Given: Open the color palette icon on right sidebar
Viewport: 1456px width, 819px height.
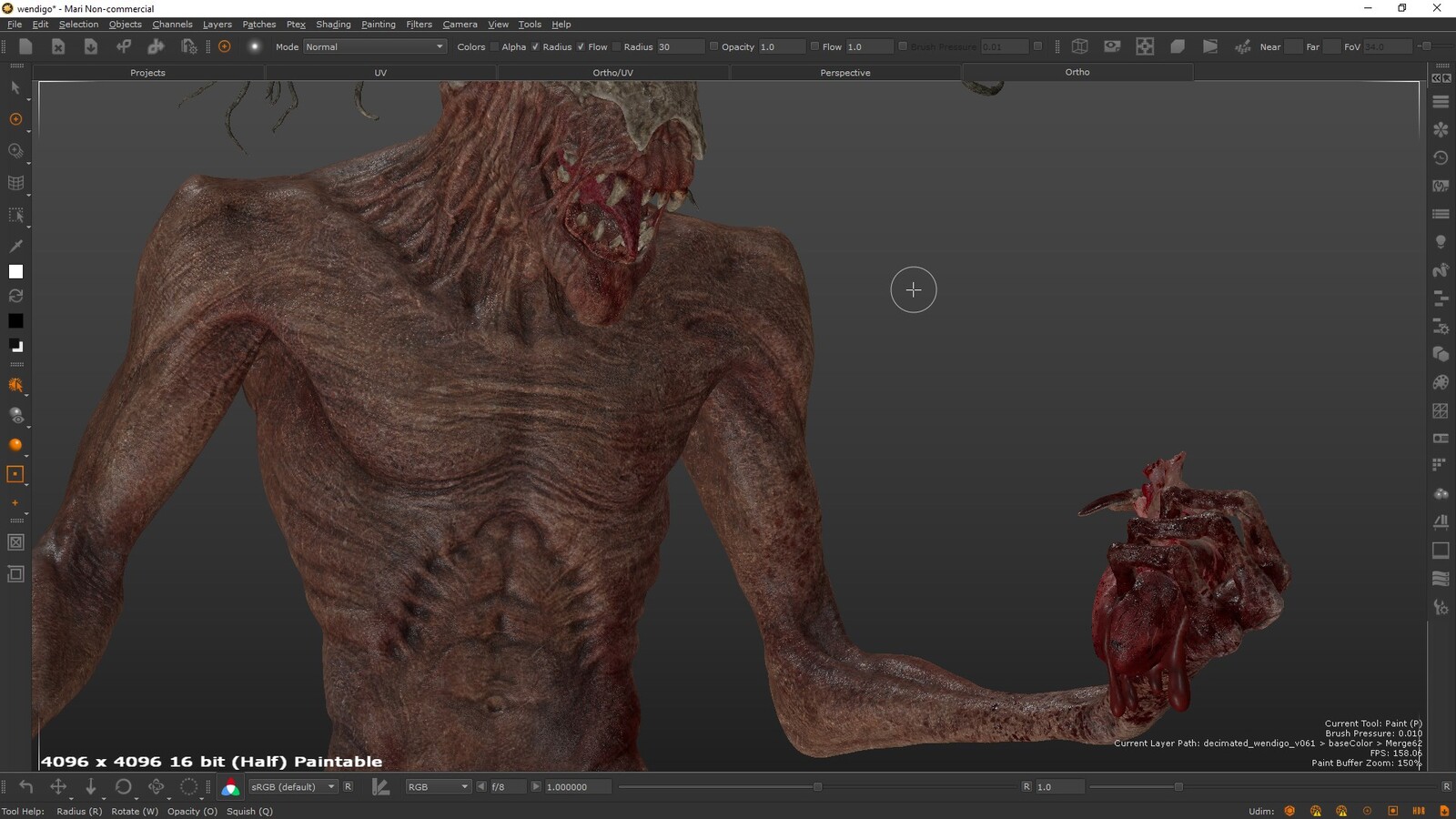Looking at the screenshot, I should (x=1441, y=382).
